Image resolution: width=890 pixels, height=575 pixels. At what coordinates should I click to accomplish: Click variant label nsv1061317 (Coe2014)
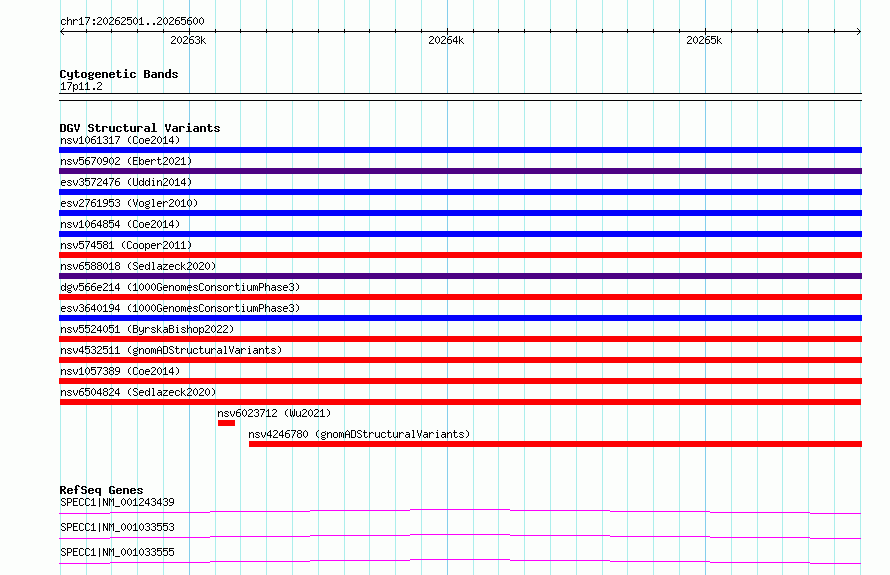pos(120,140)
